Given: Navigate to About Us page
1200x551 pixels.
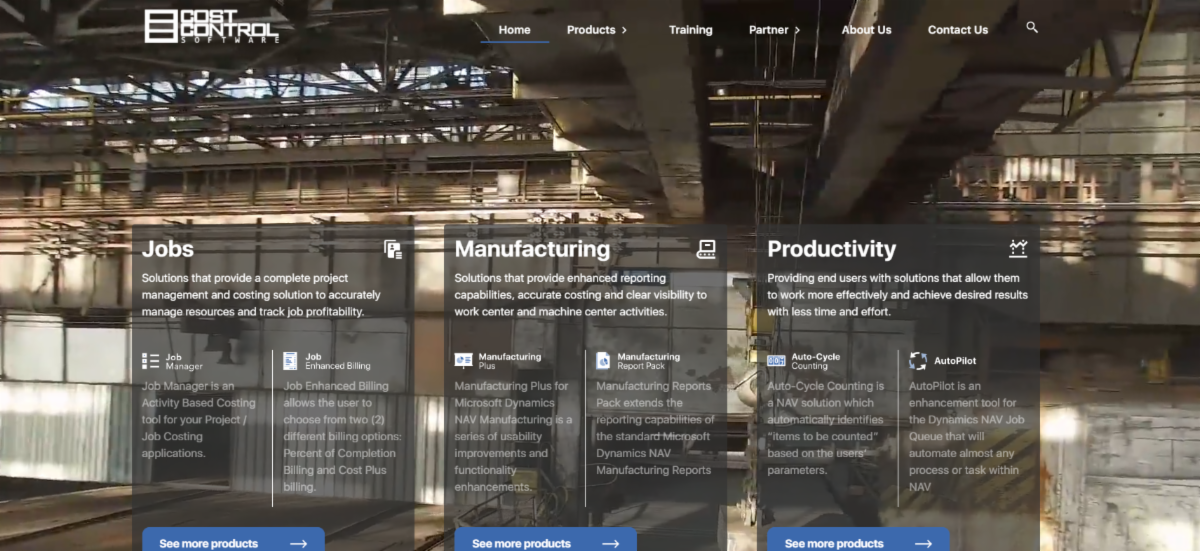Looking at the screenshot, I should tap(866, 30).
